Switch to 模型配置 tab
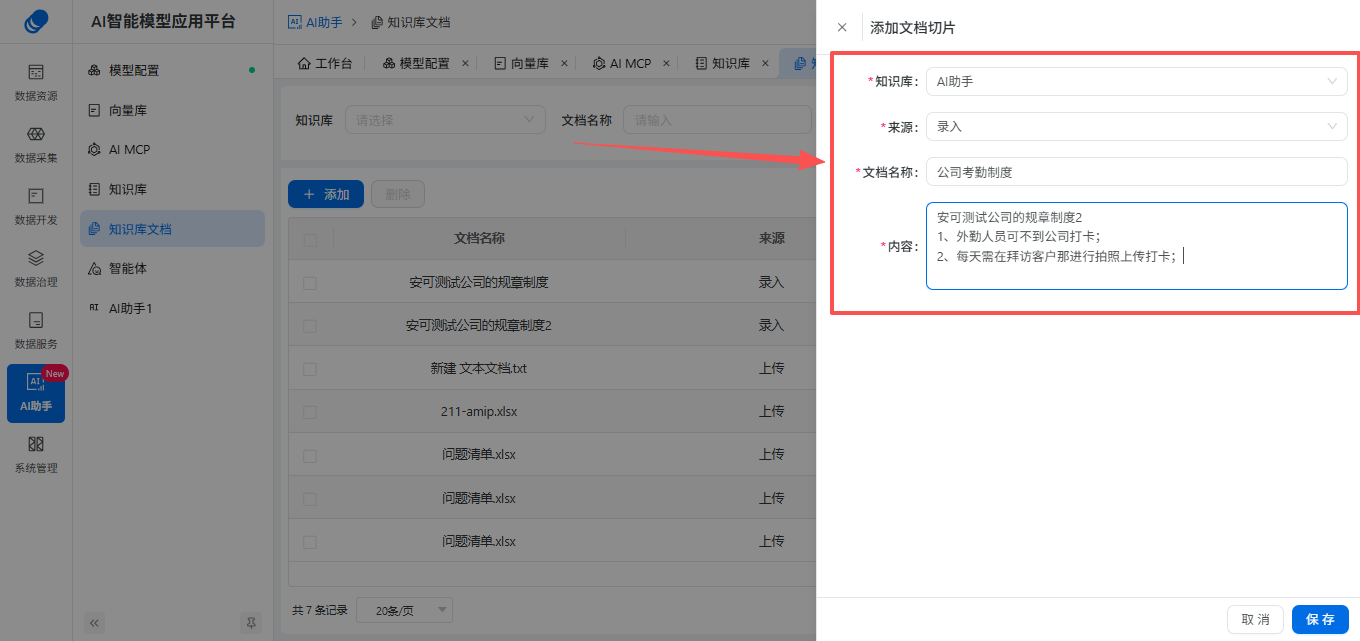This screenshot has height=641, width=1360. [416, 63]
